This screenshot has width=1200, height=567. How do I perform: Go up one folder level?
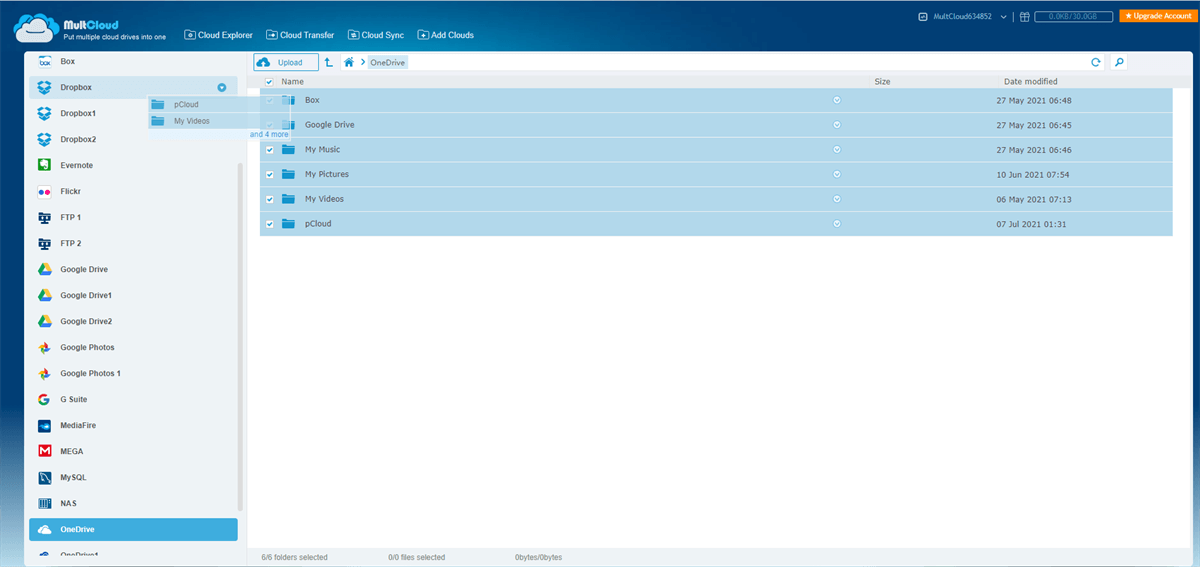click(x=329, y=62)
